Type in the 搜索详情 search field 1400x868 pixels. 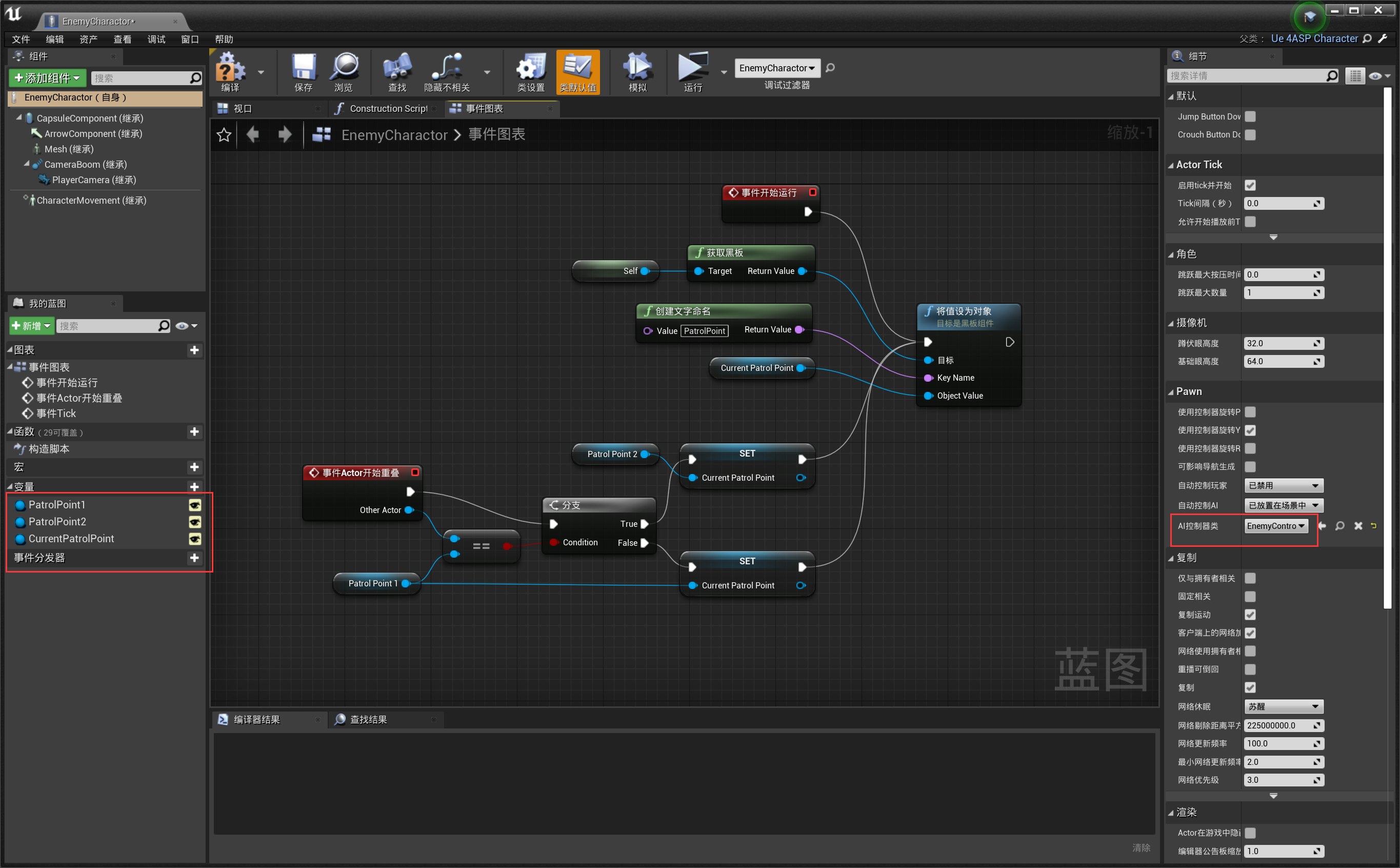[1251, 75]
